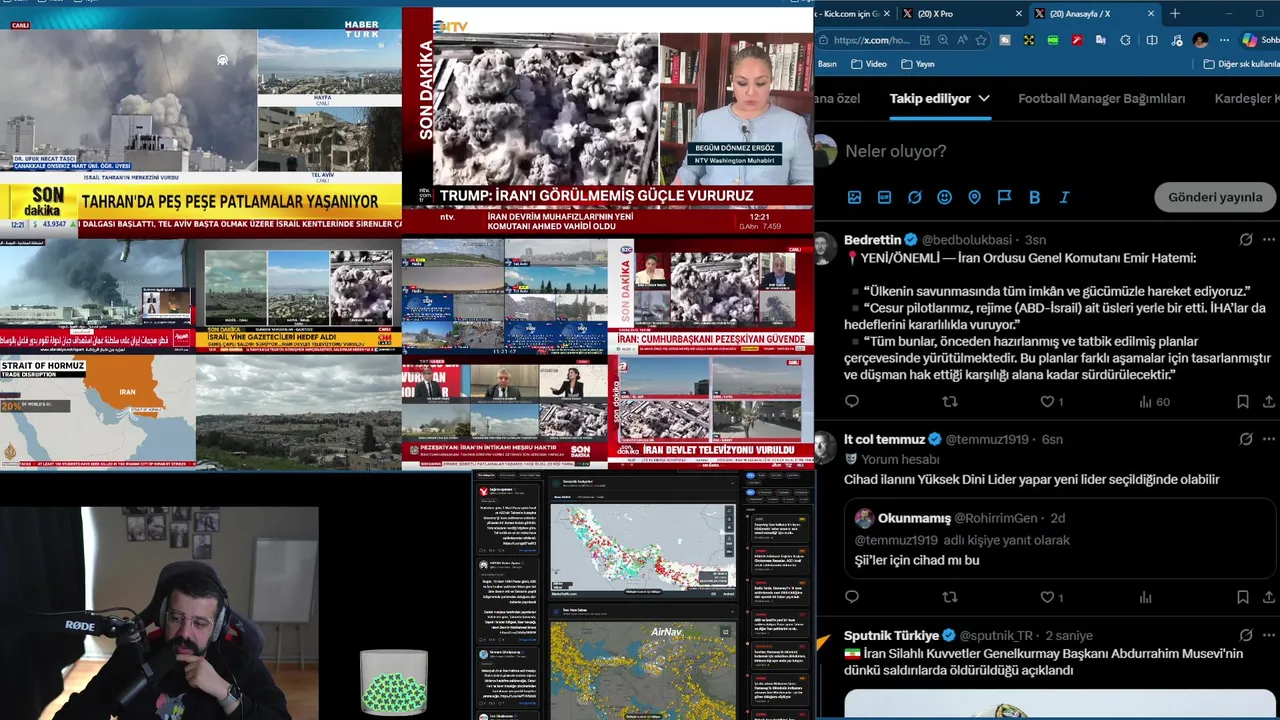
Task: Click the Gönderi yayınla button
Action: click(1215, 197)
